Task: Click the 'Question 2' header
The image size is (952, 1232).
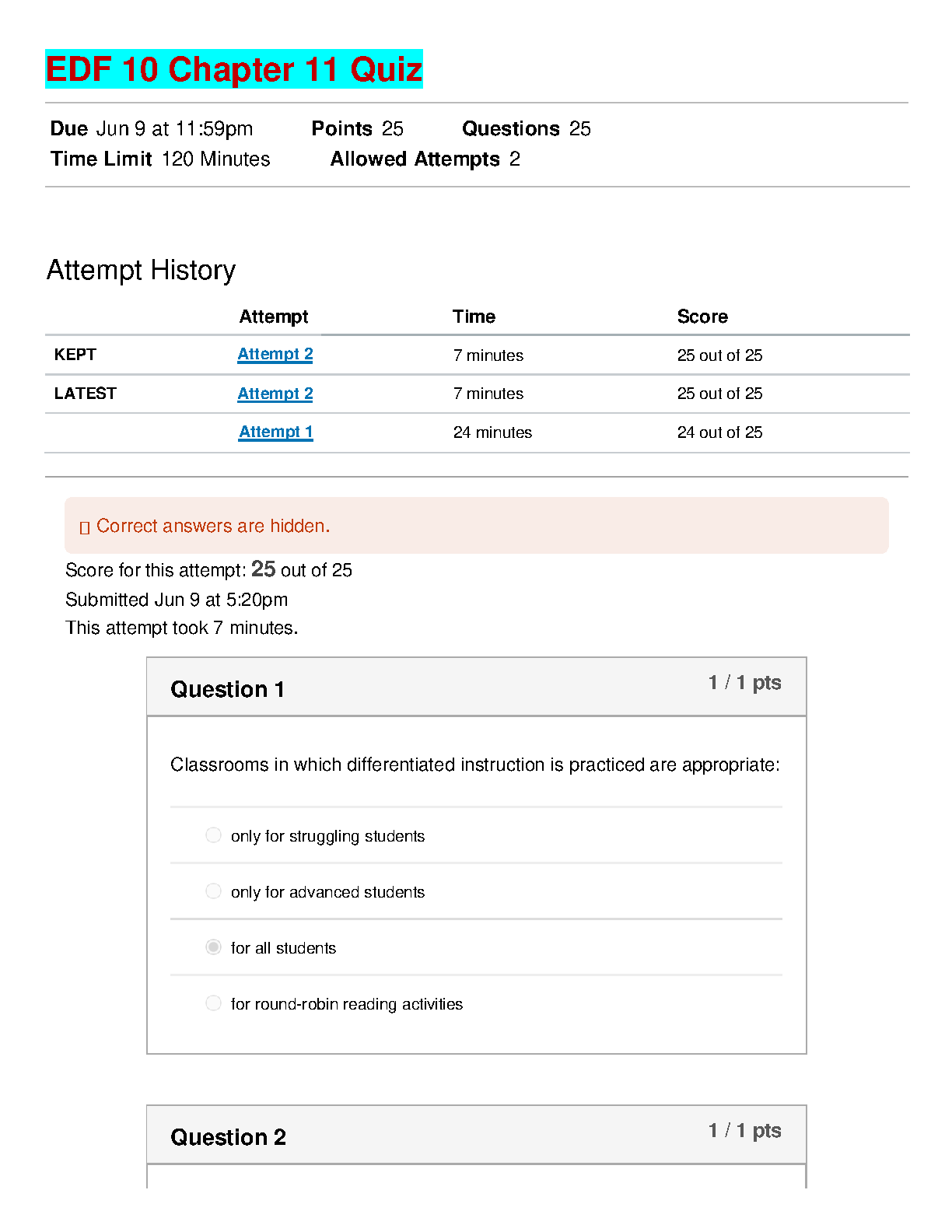Action: click(228, 1138)
